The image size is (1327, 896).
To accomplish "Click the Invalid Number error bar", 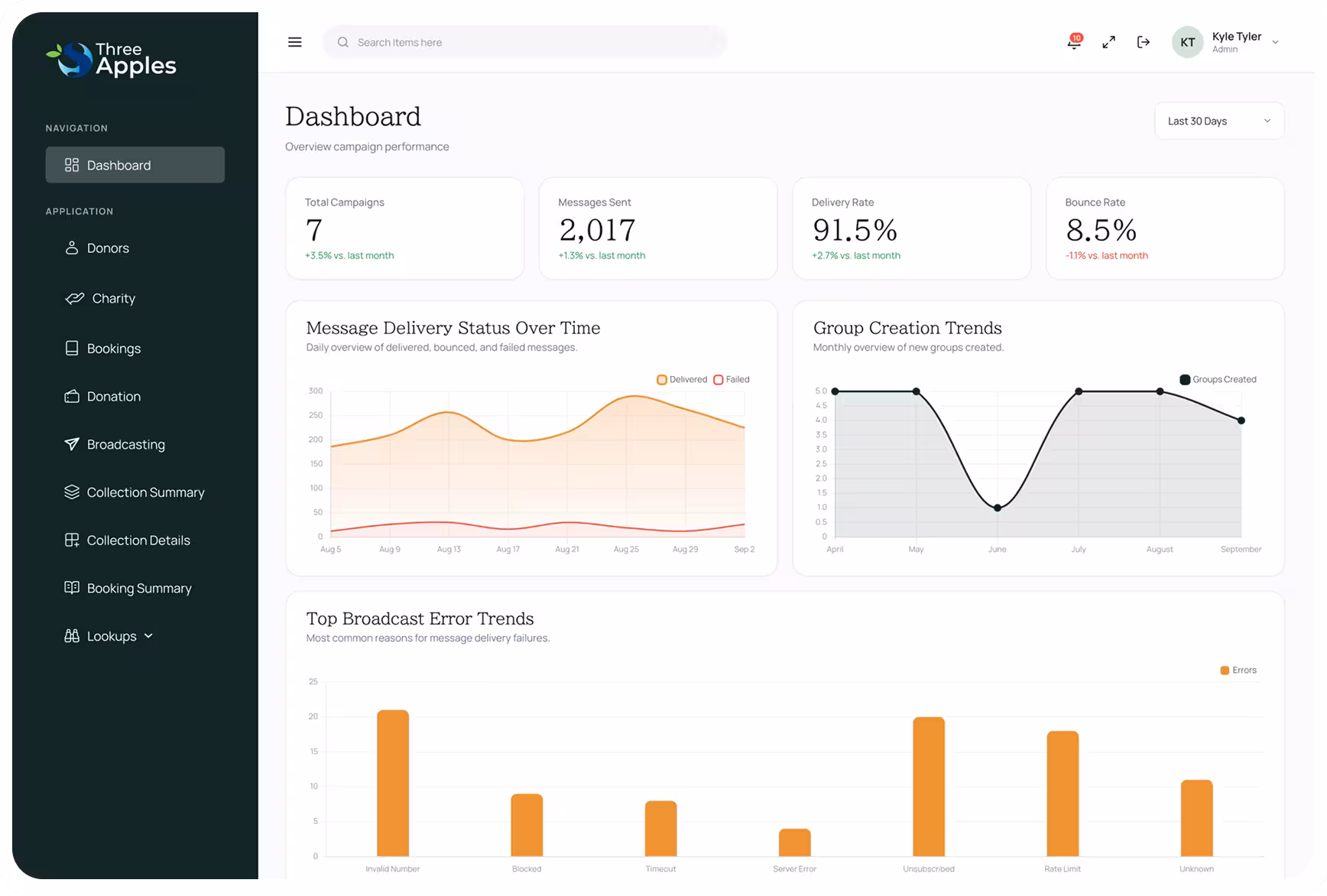I will pos(393,783).
